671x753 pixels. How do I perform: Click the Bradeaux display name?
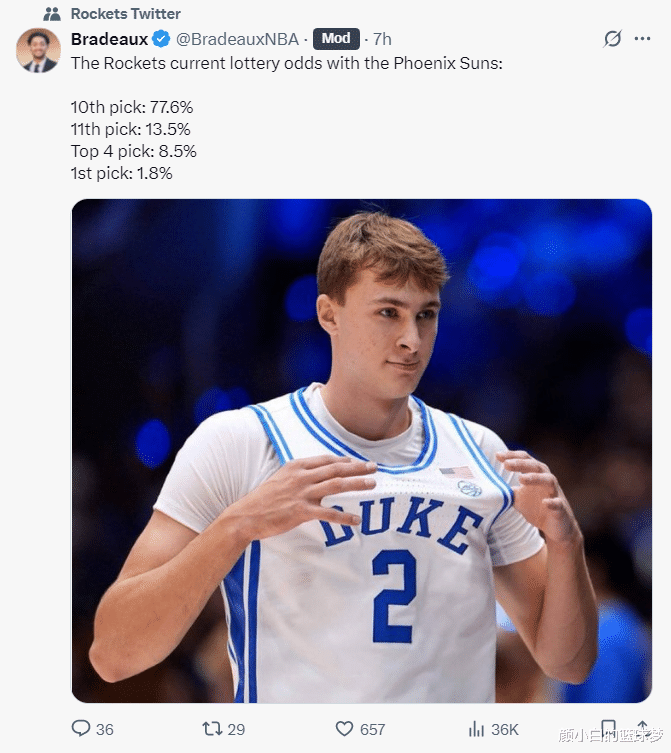tap(109, 39)
